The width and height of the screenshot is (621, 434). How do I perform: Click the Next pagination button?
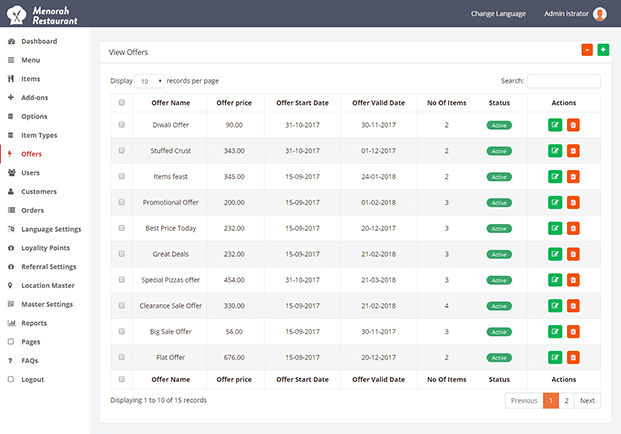[587, 401]
